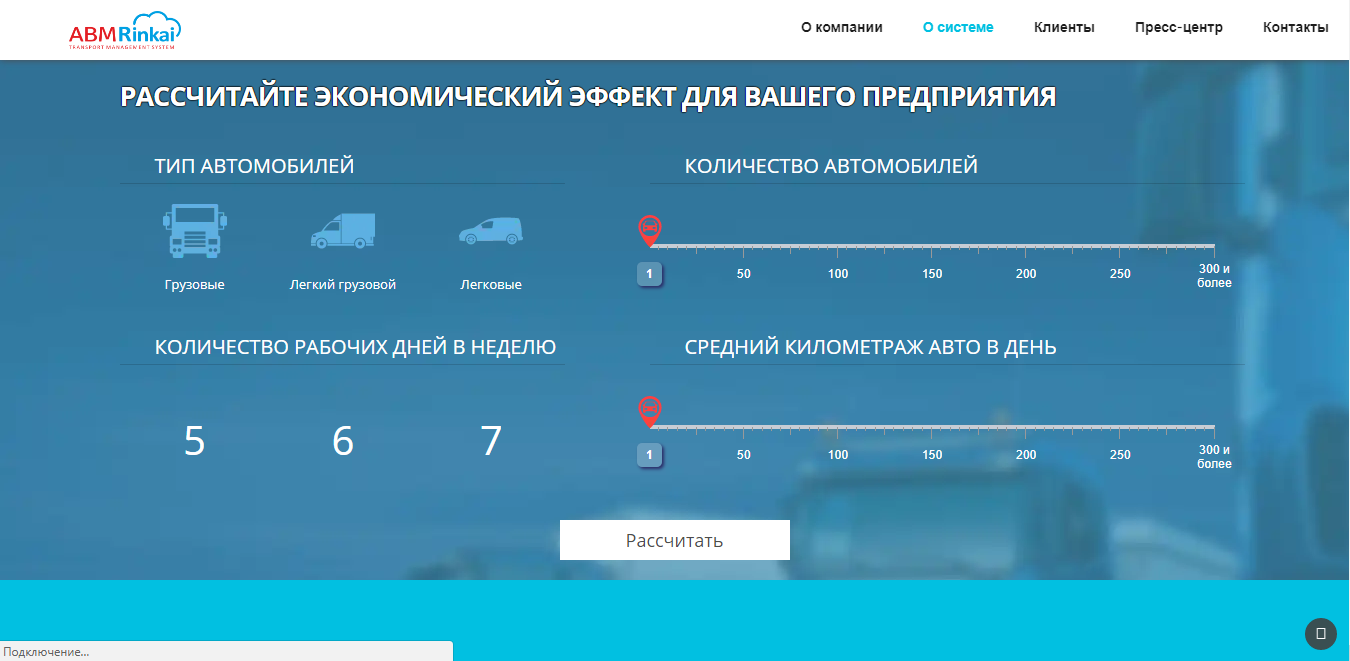
Task: Select the Грузовые truck icon
Action: tap(195, 231)
